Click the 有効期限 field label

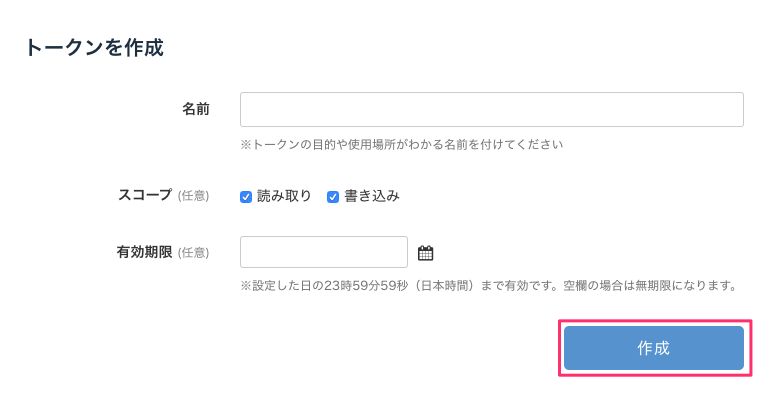tap(144, 252)
